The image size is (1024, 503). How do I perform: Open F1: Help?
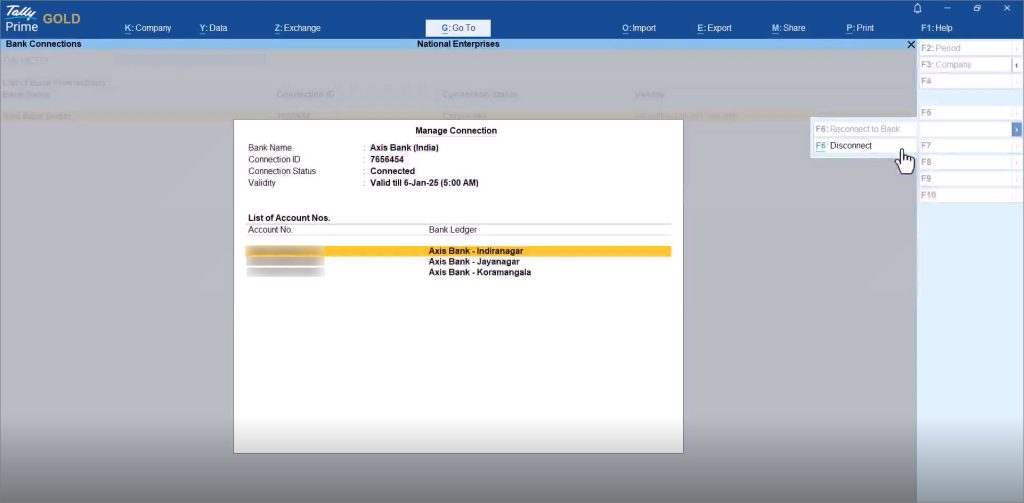coord(936,28)
